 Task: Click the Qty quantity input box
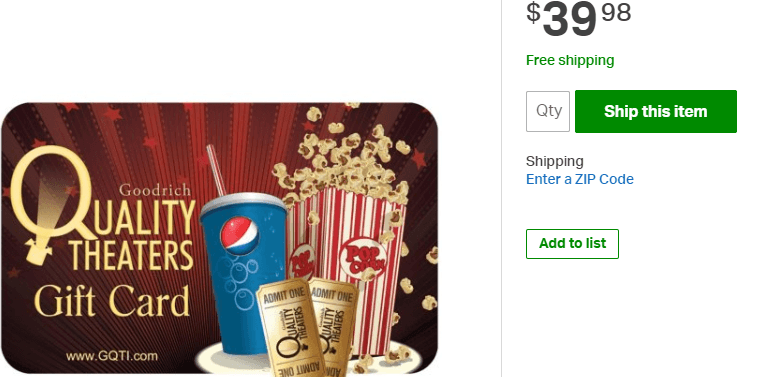coord(548,111)
